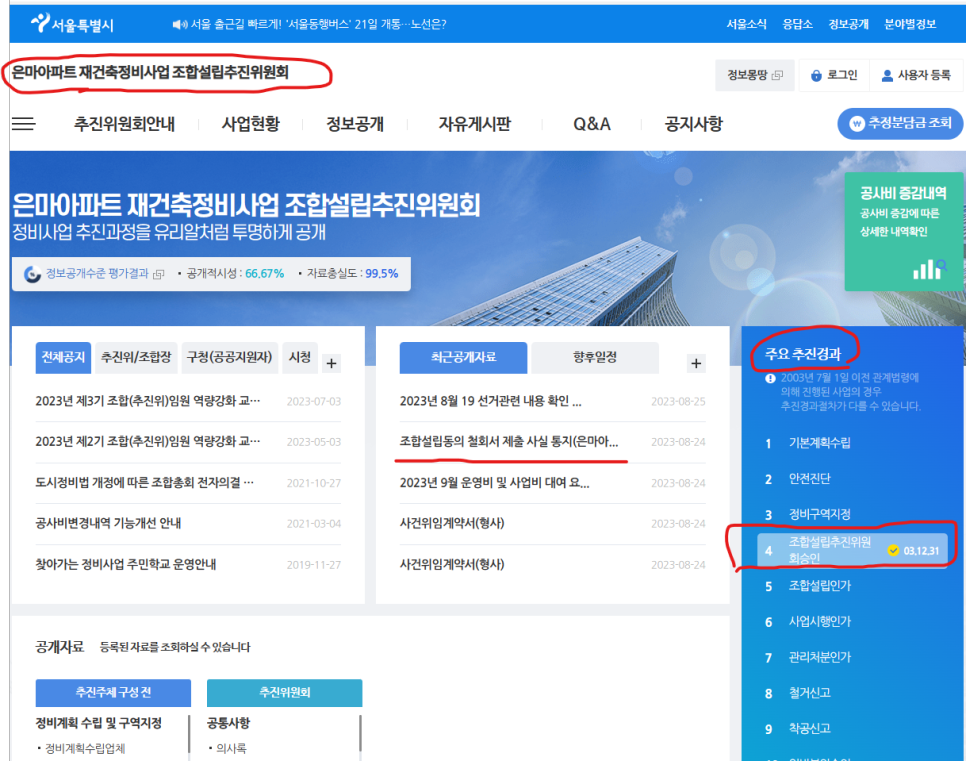Open 사업현황 menu
966x761 pixels.
pyautogui.click(x=251, y=124)
